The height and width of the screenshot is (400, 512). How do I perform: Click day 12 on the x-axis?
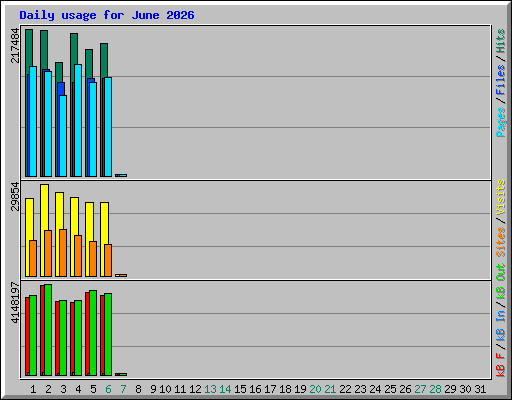(x=195, y=389)
